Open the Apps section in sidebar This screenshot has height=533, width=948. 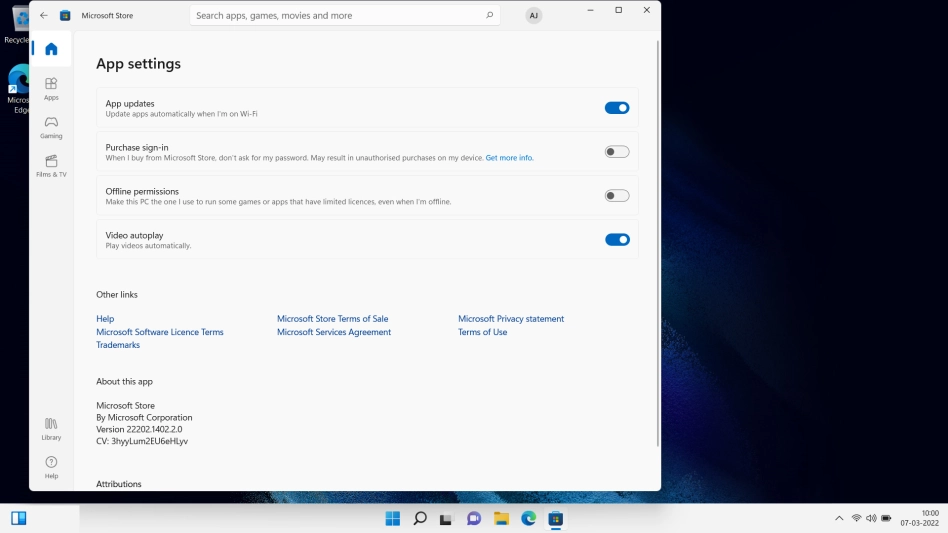(x=51, y=89)
